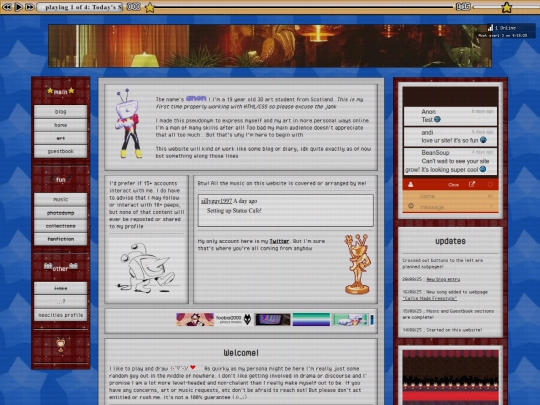540x405 pixels.
Task: Open the collections sidebar button
Action: (61, 226)
